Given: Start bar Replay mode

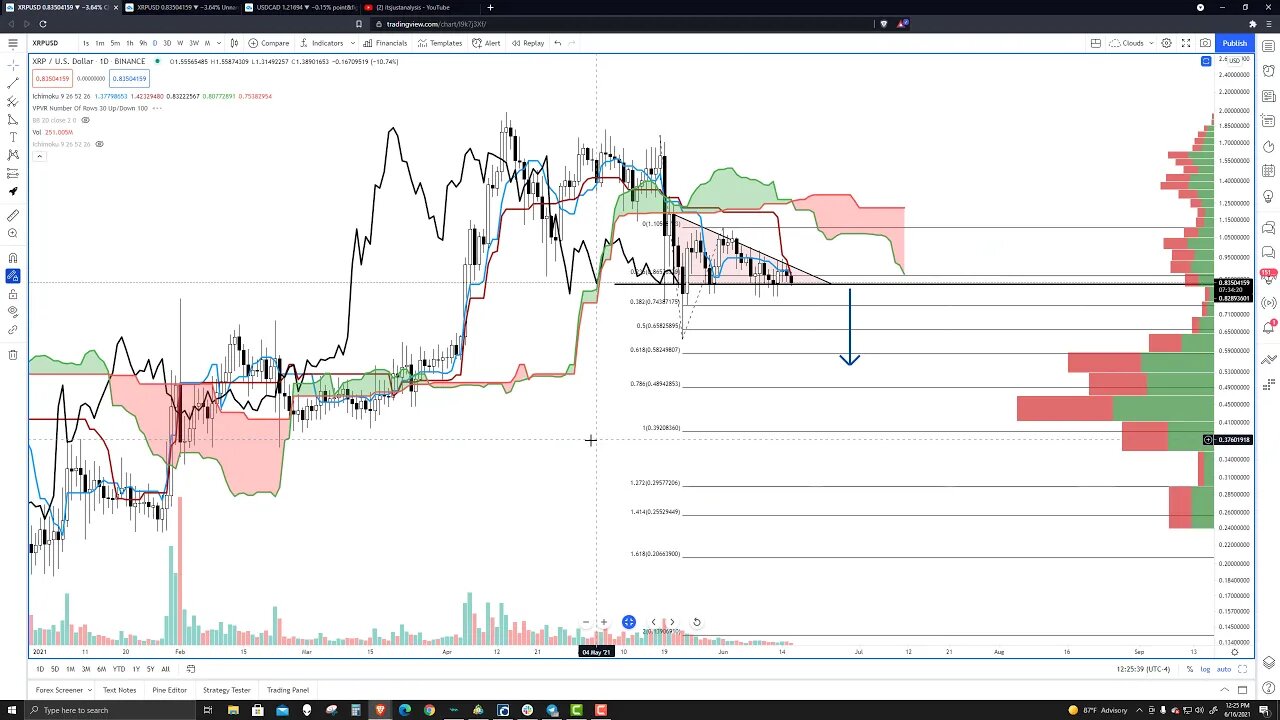Looking at the screenshot, I should (x=528, y=43).
